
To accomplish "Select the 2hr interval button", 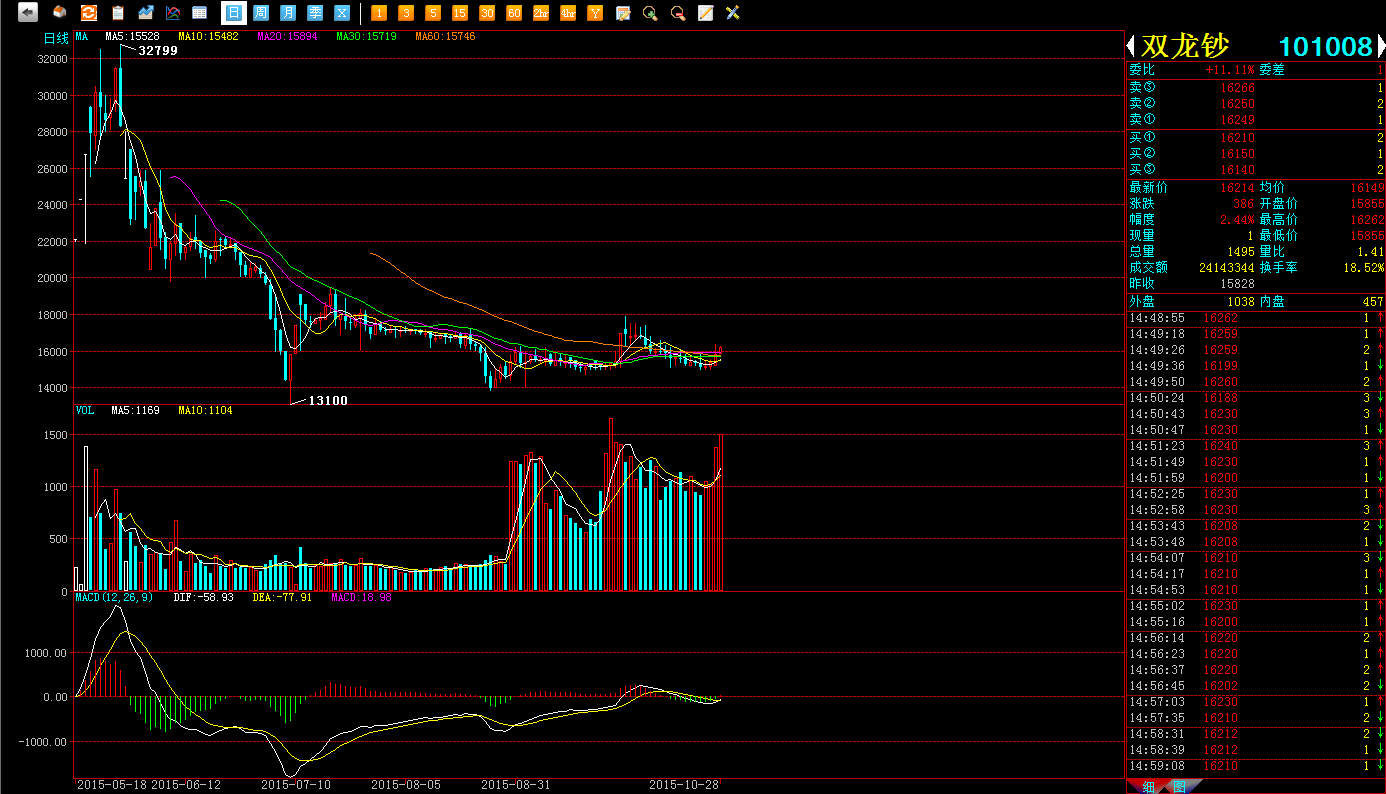I will (540, 13).
